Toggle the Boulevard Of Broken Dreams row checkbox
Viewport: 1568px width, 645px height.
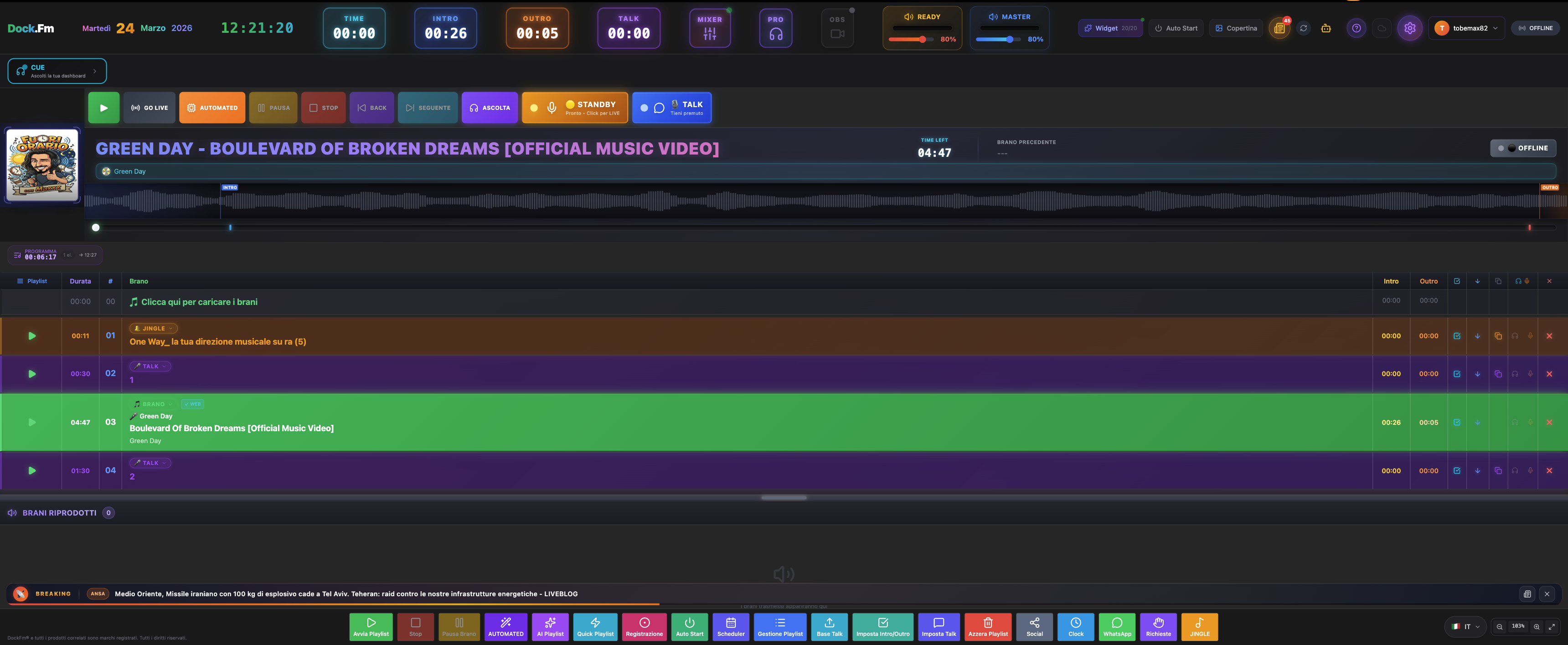(1457, 422)
